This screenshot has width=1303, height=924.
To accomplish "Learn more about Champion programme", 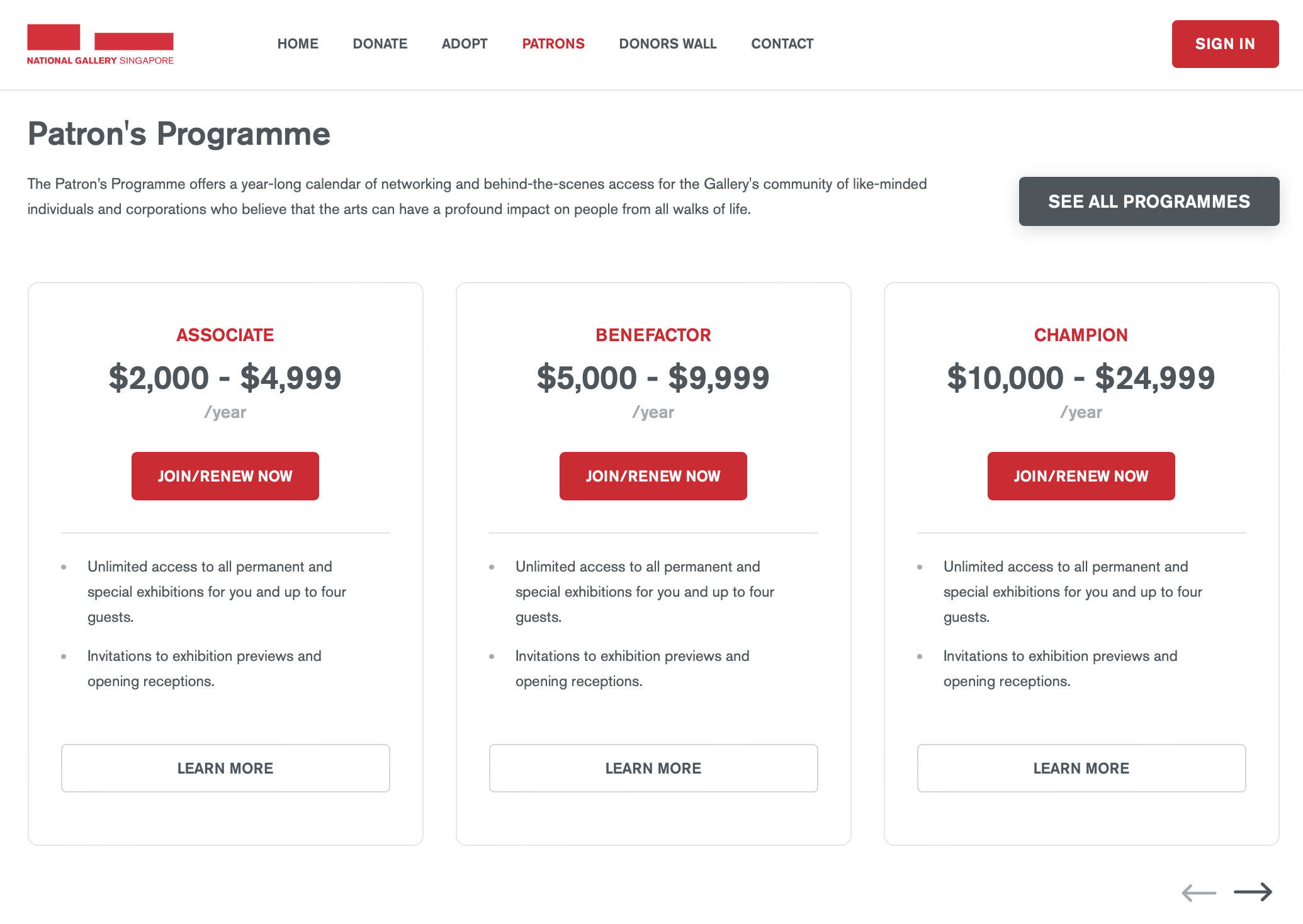I will click(1081, 768).
